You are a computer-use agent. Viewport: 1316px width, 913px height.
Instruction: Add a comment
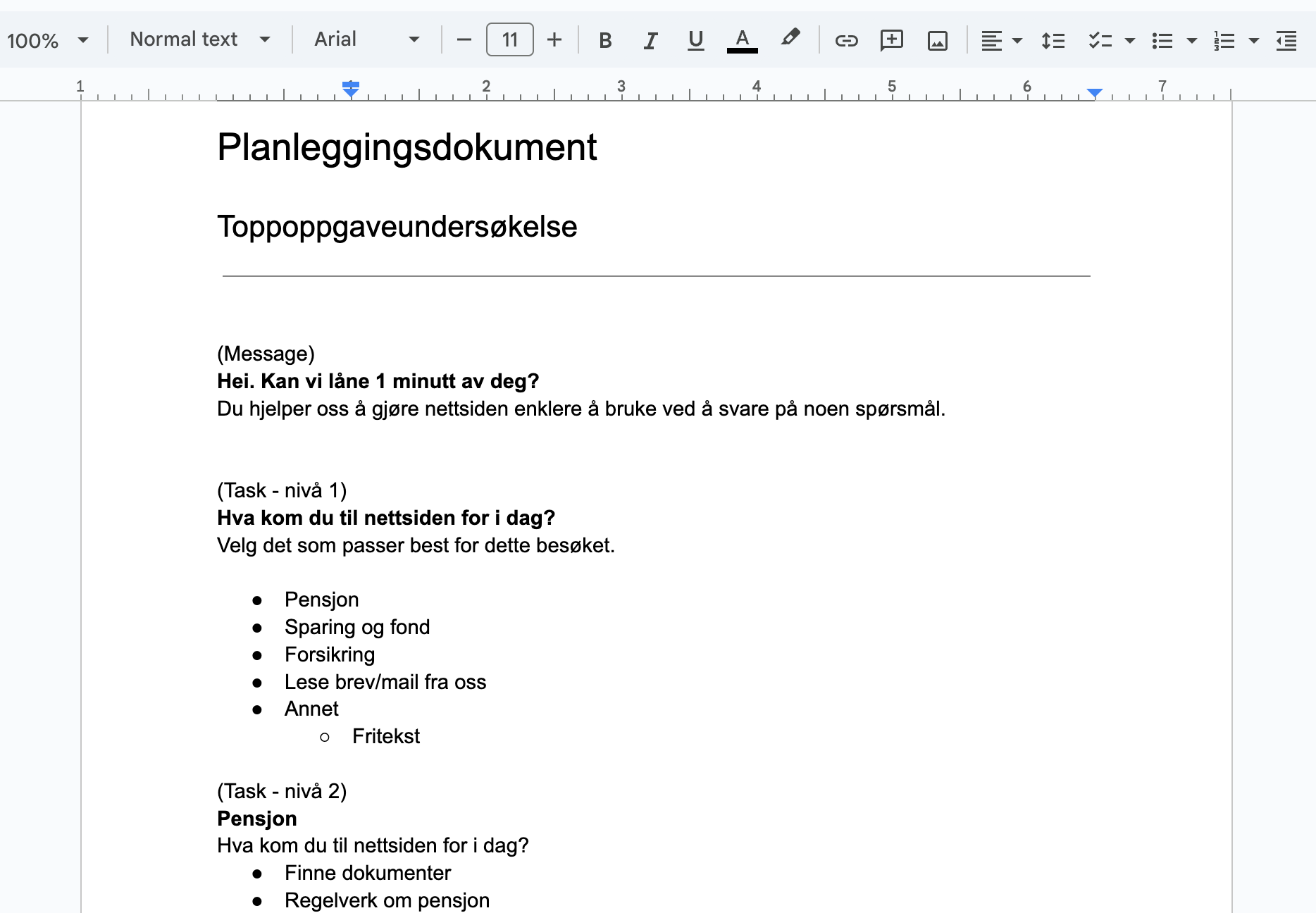pos(891,40)
